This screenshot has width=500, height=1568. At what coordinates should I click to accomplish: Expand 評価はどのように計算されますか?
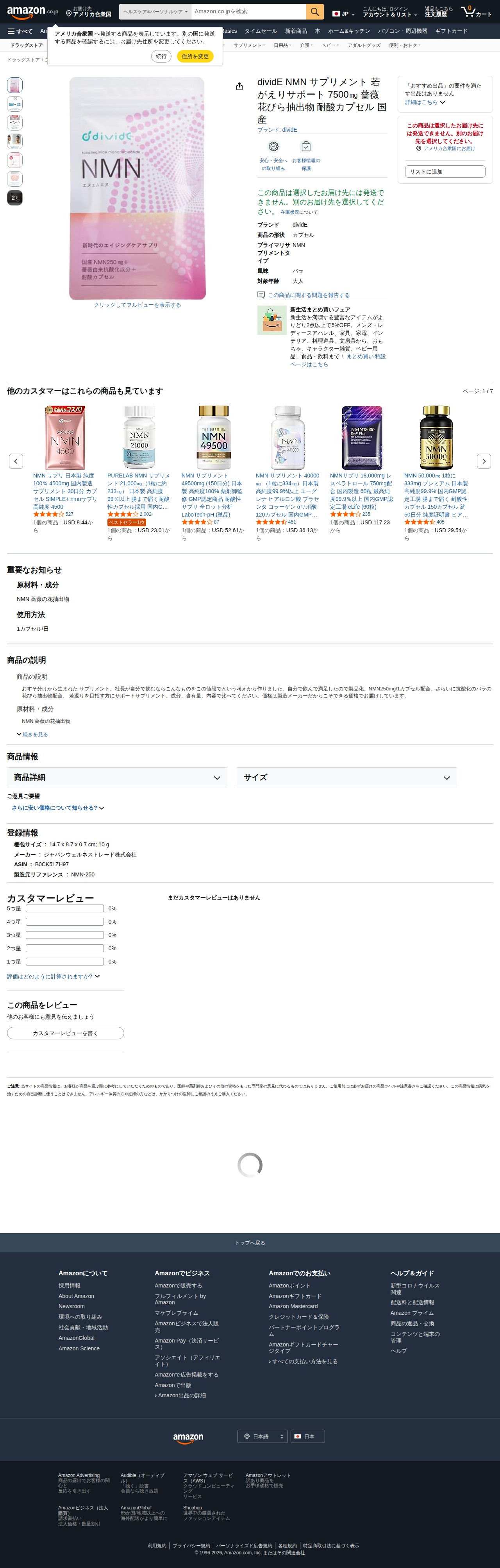[54, 976]
